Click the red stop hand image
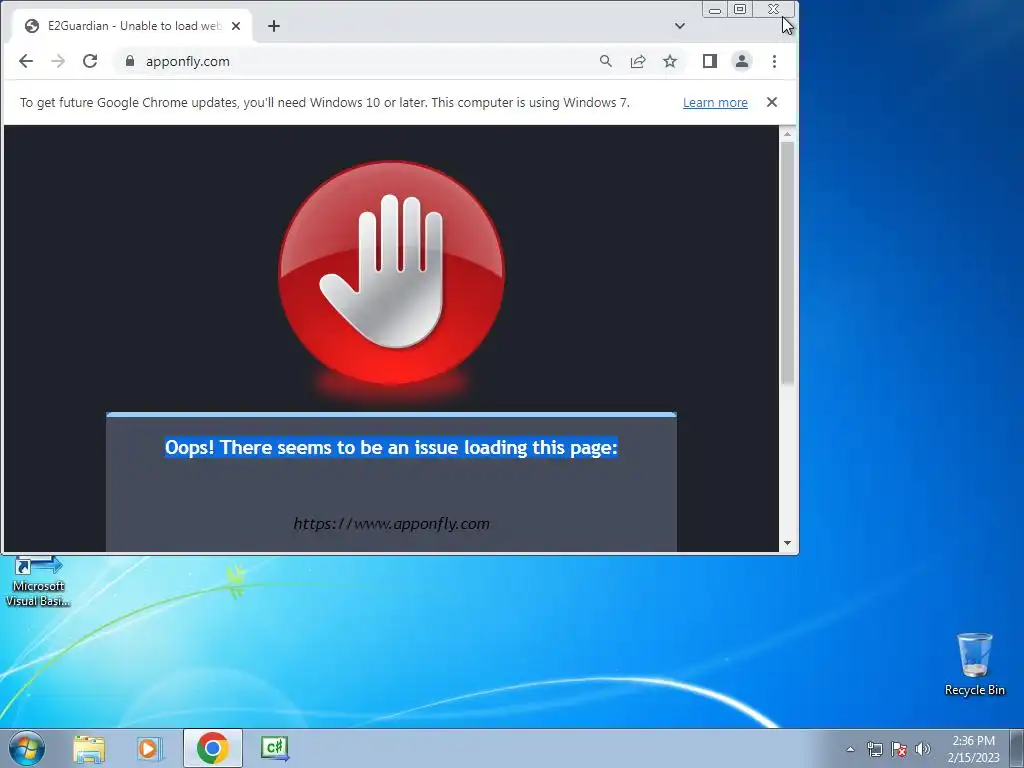The image size is (1024, 768). (x=391, y=273)
